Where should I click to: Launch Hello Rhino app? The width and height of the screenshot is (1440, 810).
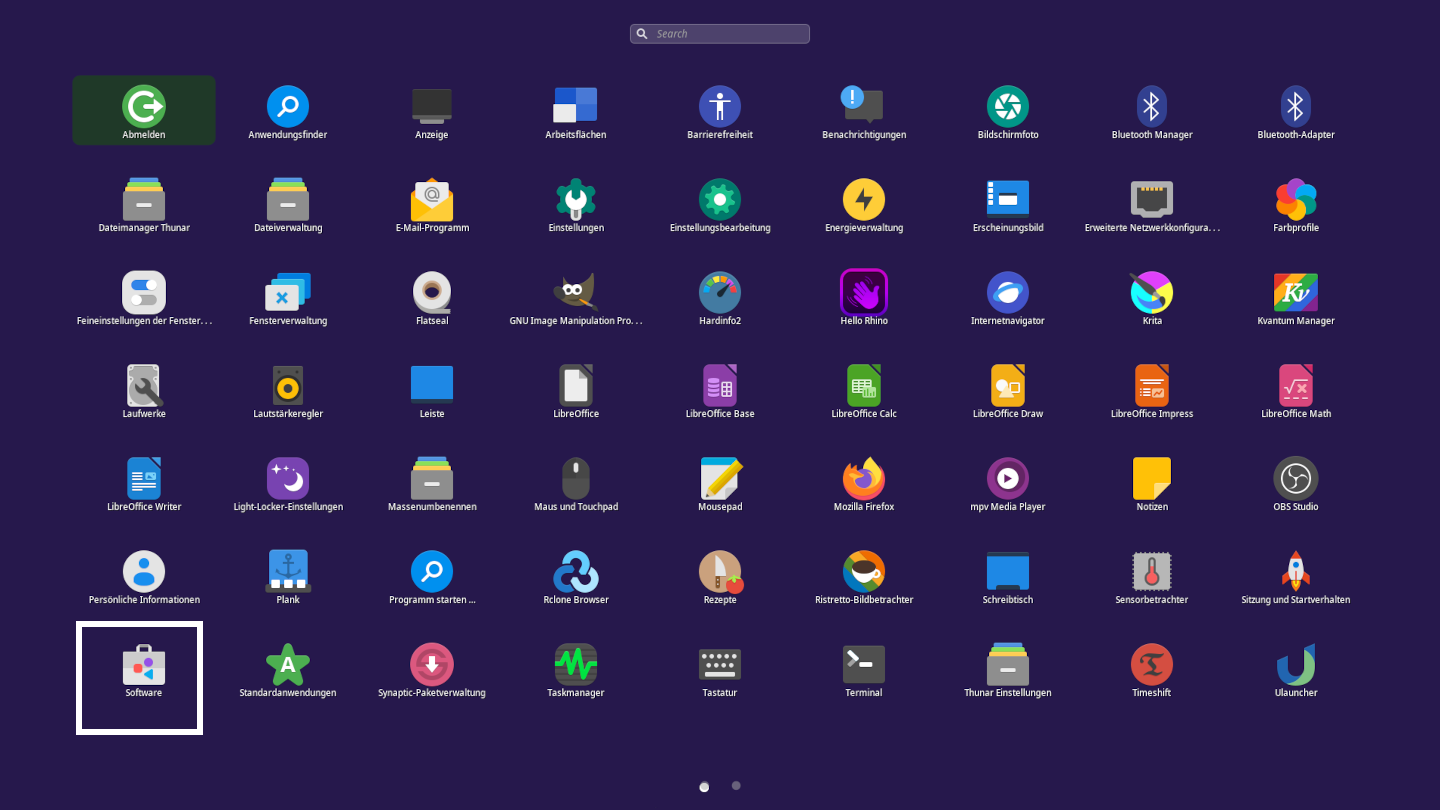(x=863, y=293)
